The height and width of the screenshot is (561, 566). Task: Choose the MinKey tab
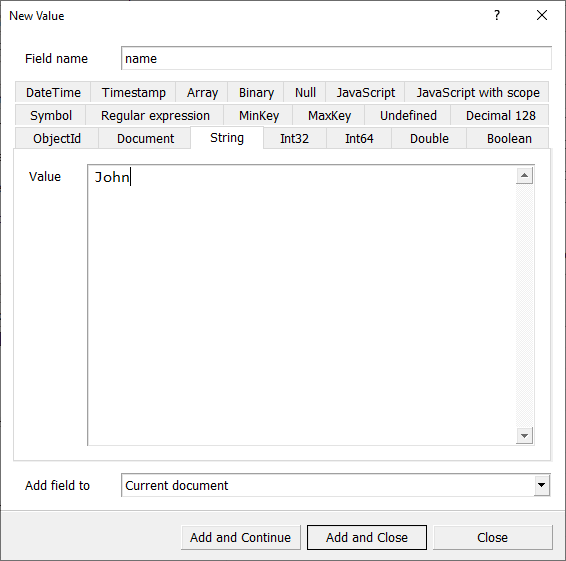tap(258, 116)
